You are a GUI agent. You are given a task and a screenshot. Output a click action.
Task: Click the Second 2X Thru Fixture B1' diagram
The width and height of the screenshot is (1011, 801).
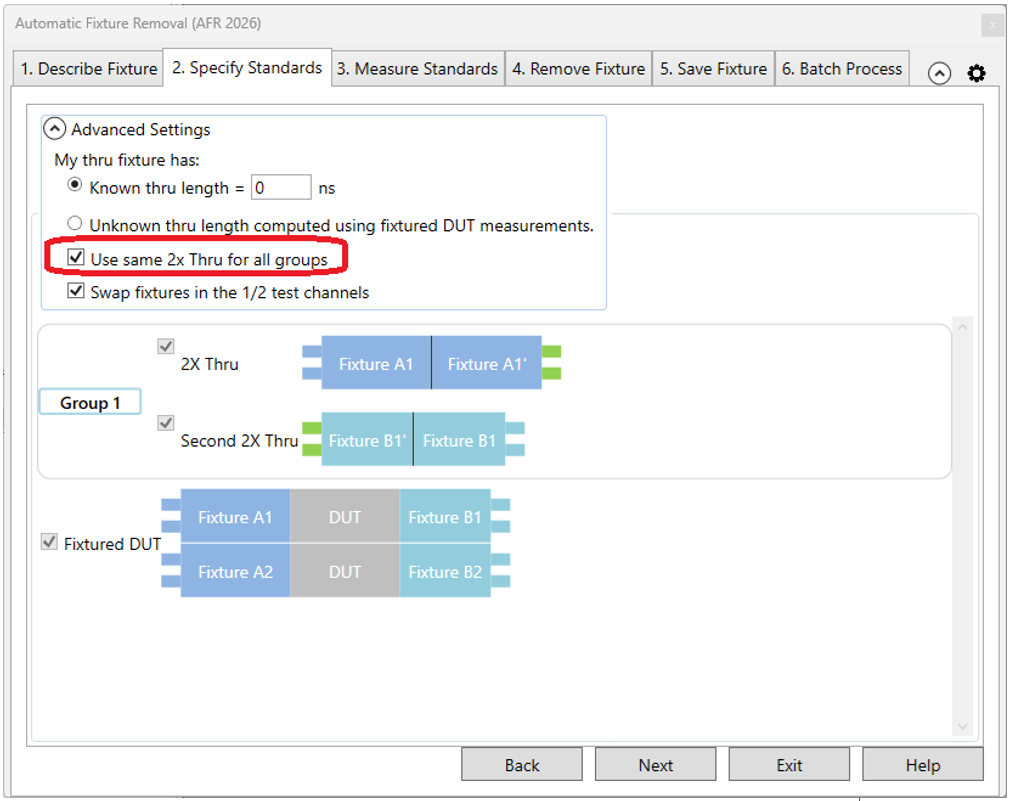coord(367,440)
